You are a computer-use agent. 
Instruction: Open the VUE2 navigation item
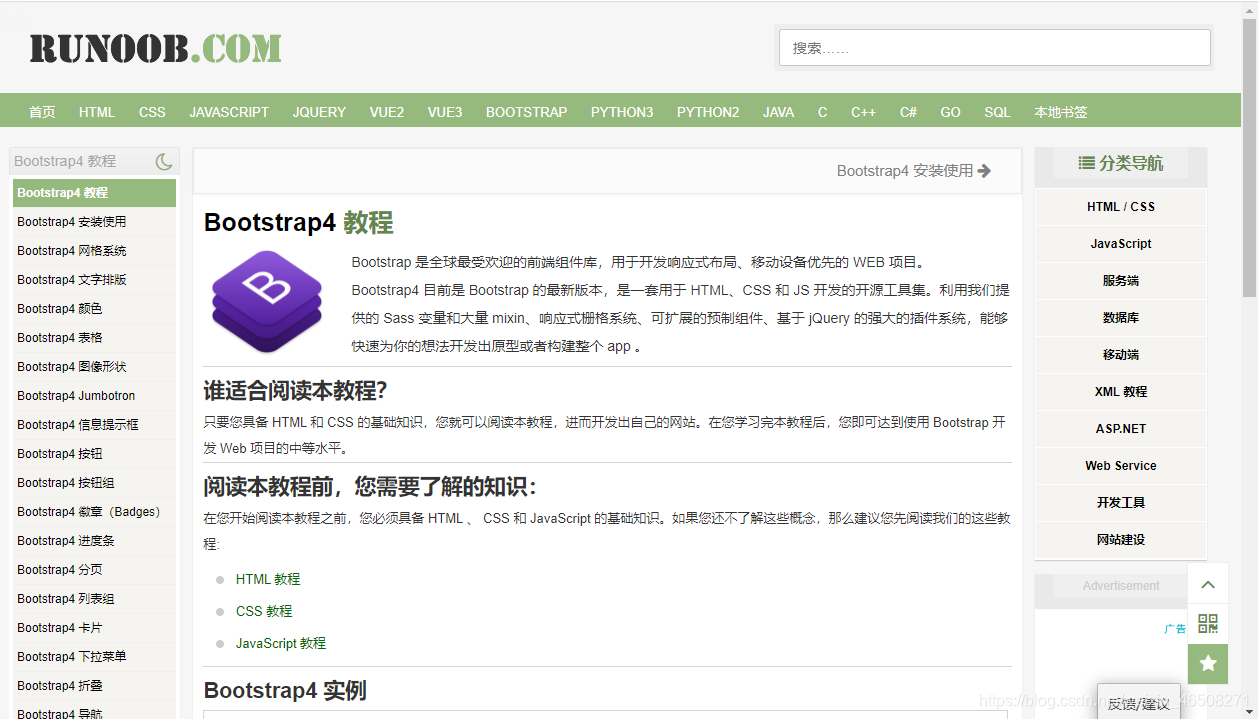387,112
